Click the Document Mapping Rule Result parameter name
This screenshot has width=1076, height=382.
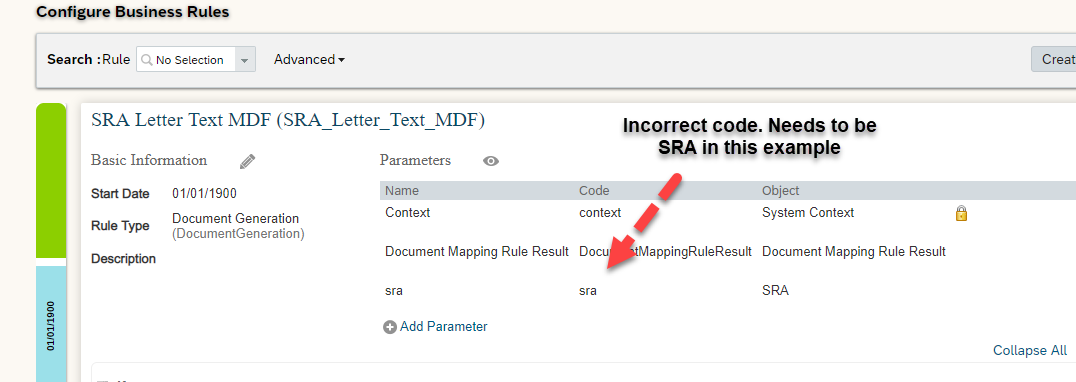pyautogui.click(x=477, y=252)
